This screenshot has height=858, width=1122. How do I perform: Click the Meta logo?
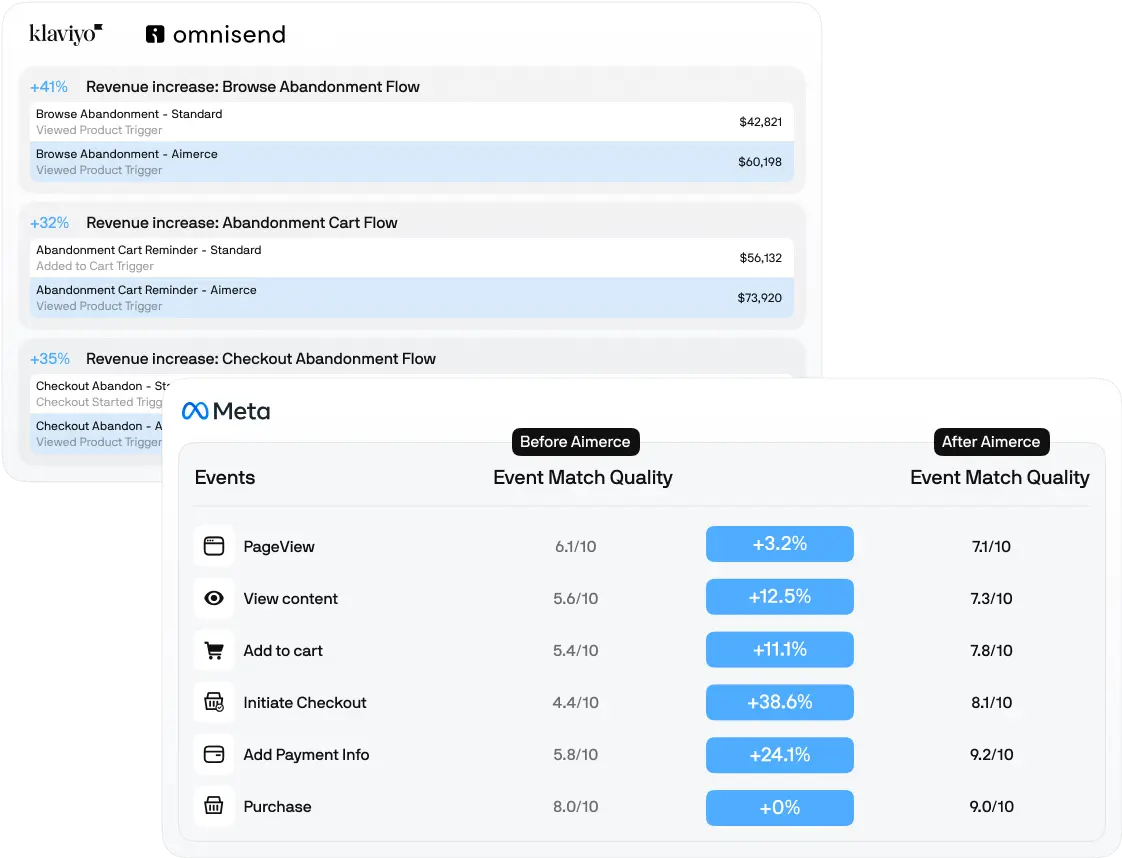tap(226, 411)
